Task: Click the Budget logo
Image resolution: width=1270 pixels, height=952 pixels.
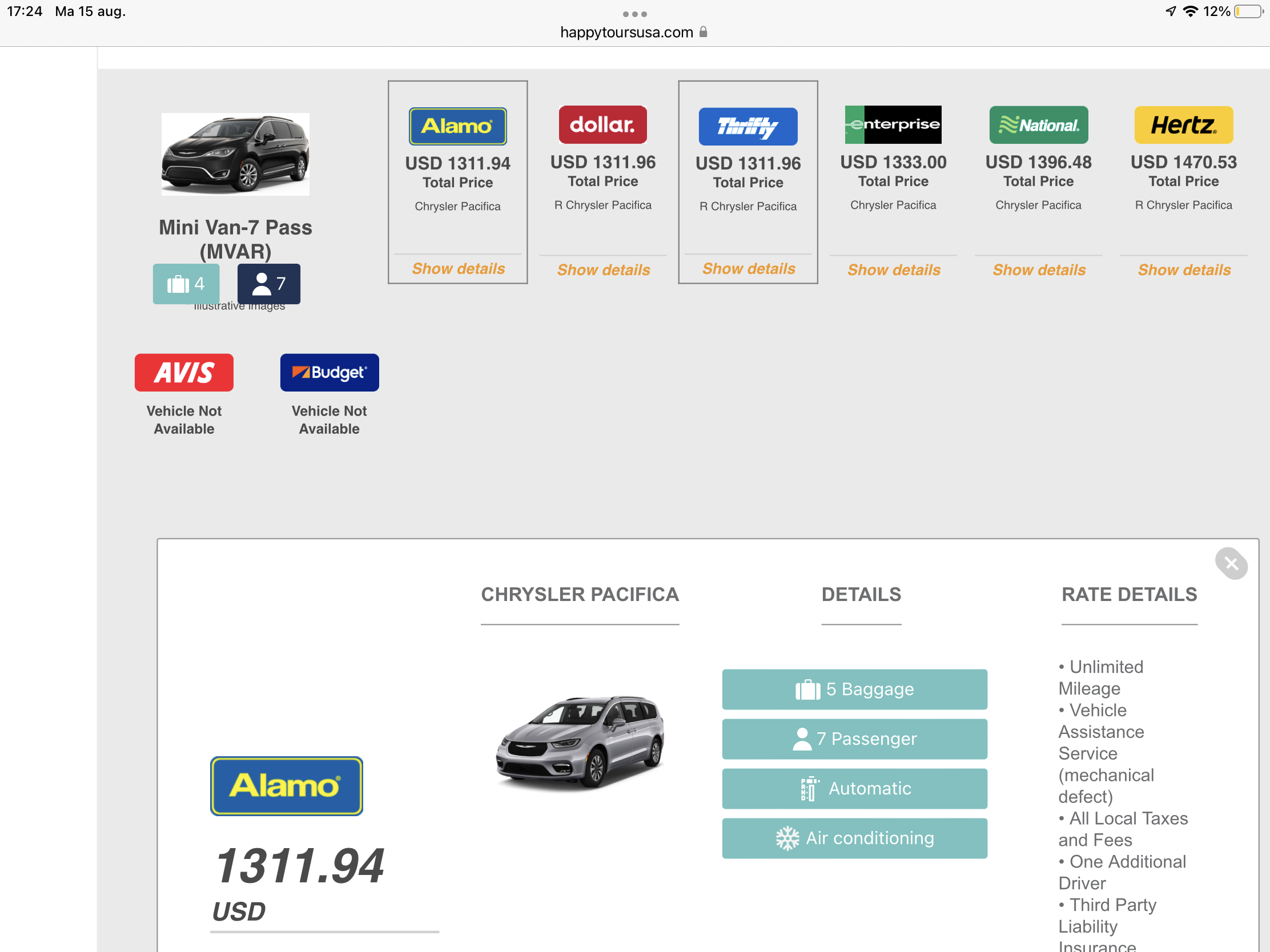Action: point(329,373)
